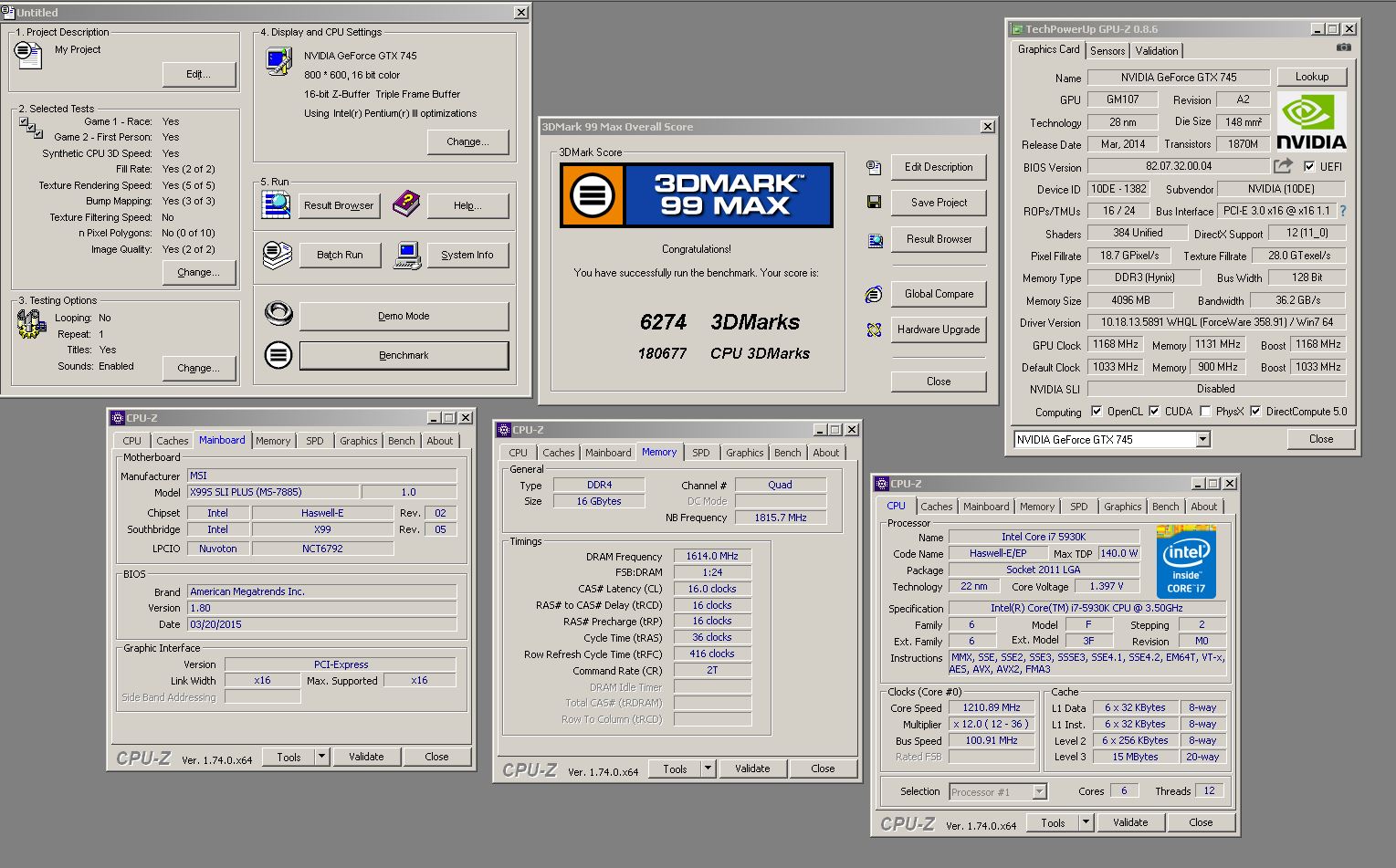Click the Edit Description button

point(939,167)
